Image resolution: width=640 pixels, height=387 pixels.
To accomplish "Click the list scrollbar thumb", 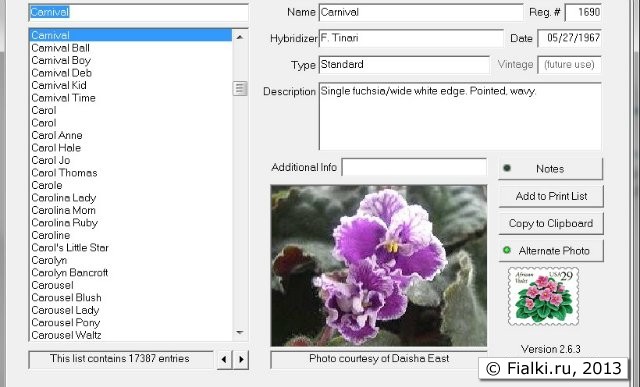I will [x=240, y=88].
